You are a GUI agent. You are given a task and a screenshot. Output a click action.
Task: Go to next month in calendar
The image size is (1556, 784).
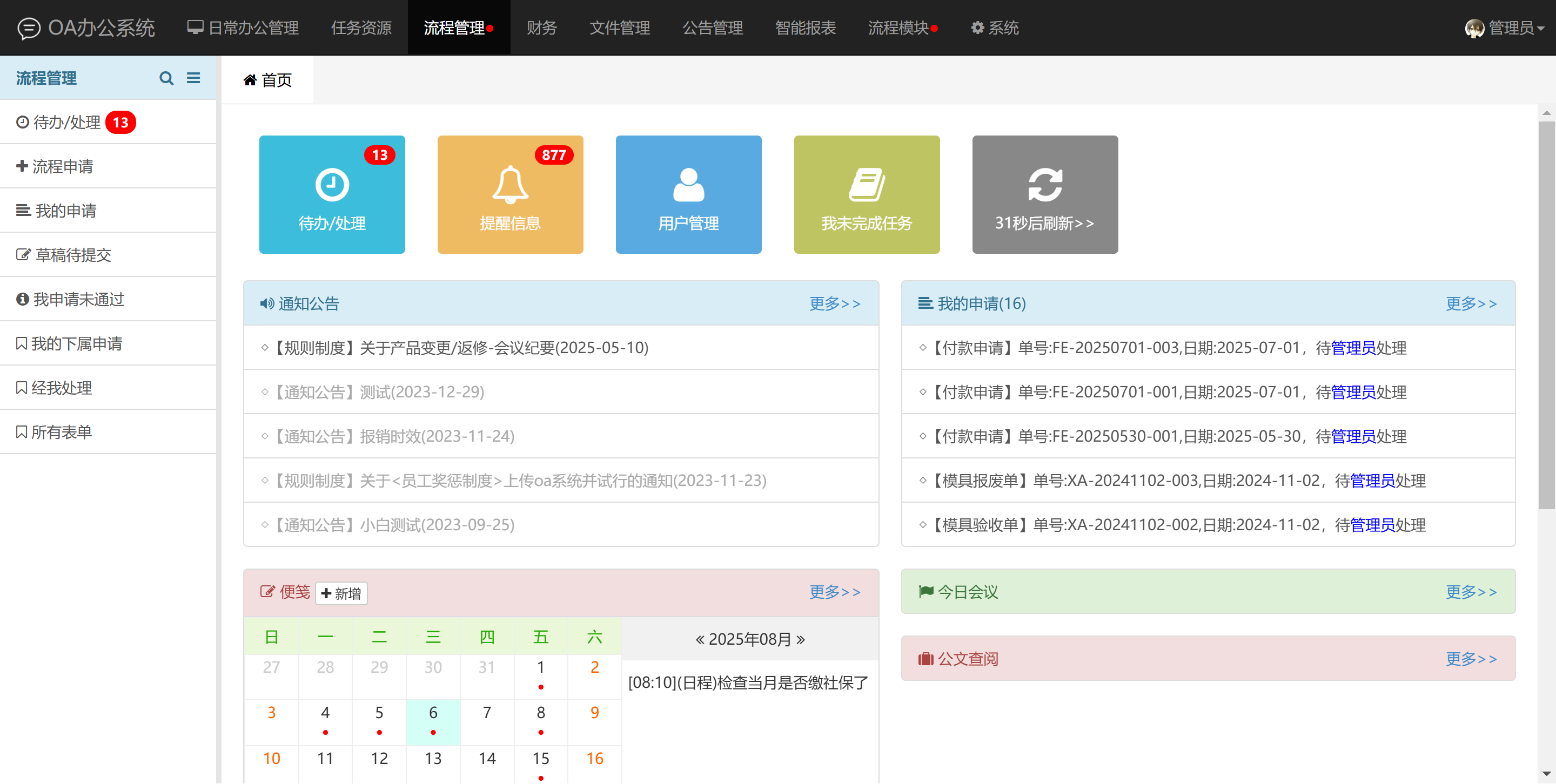coord(800,639)
